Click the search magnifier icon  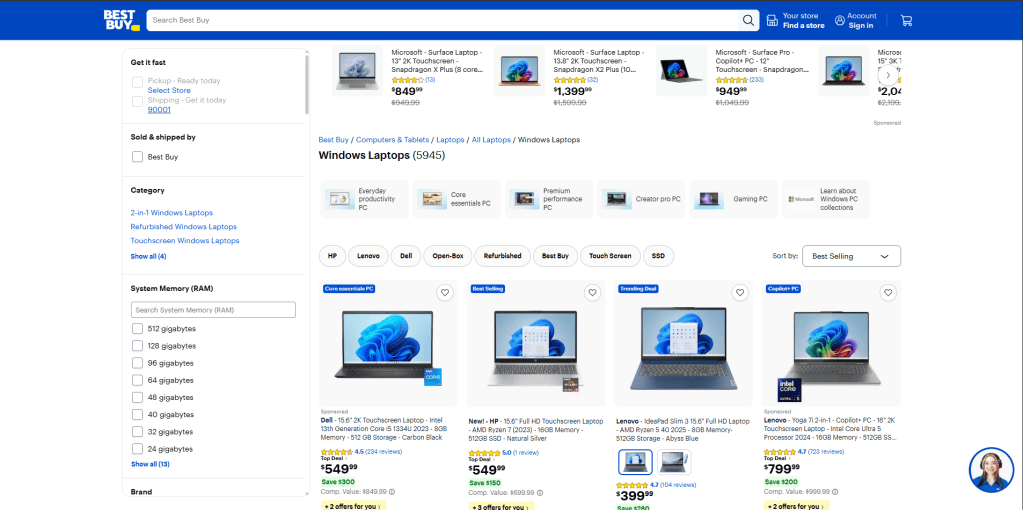click(x=748, y=20)
